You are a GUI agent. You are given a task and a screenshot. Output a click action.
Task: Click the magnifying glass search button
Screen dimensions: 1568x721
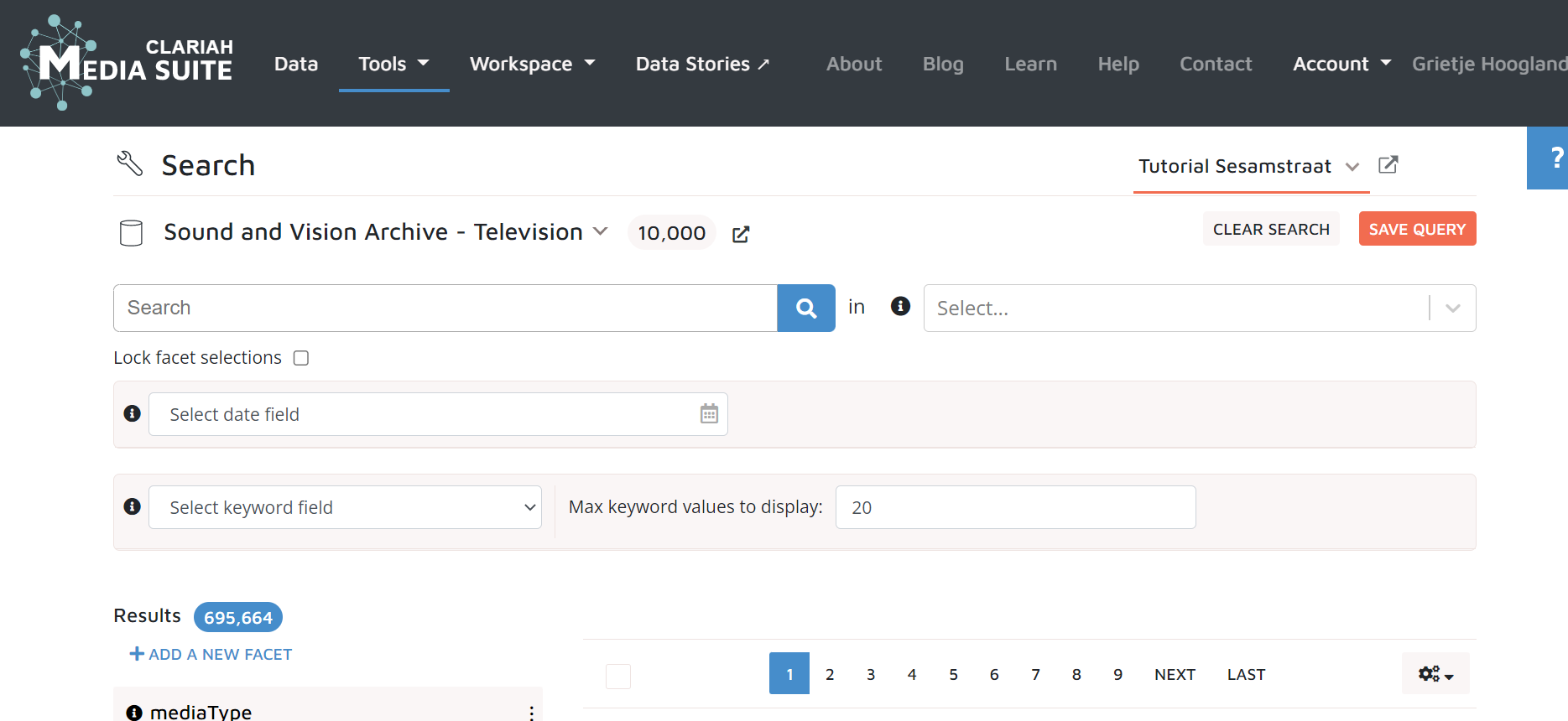click(805, 309)
